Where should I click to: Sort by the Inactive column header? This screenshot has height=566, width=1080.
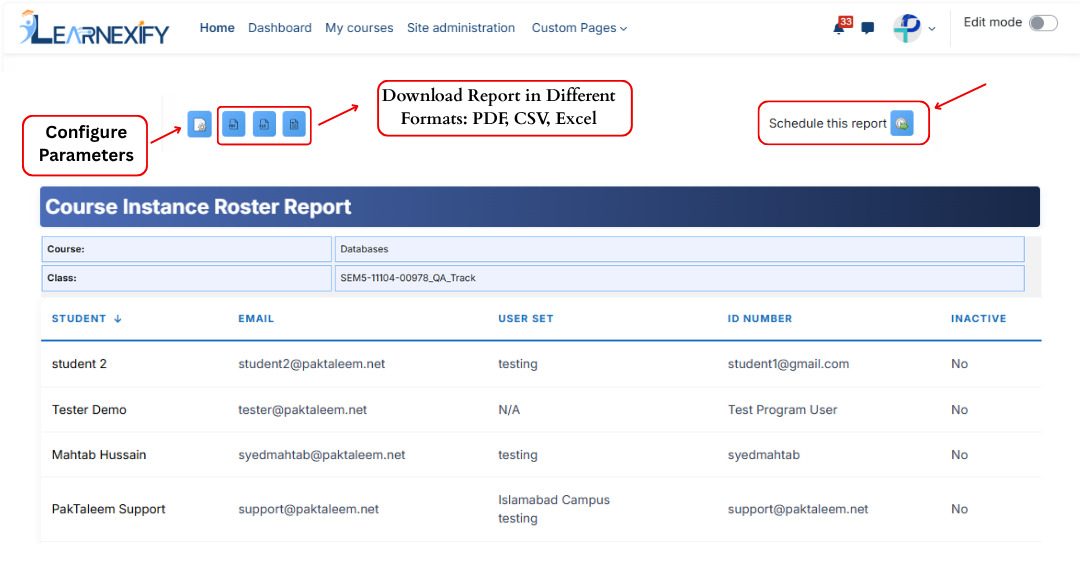[x=979, y=319]
